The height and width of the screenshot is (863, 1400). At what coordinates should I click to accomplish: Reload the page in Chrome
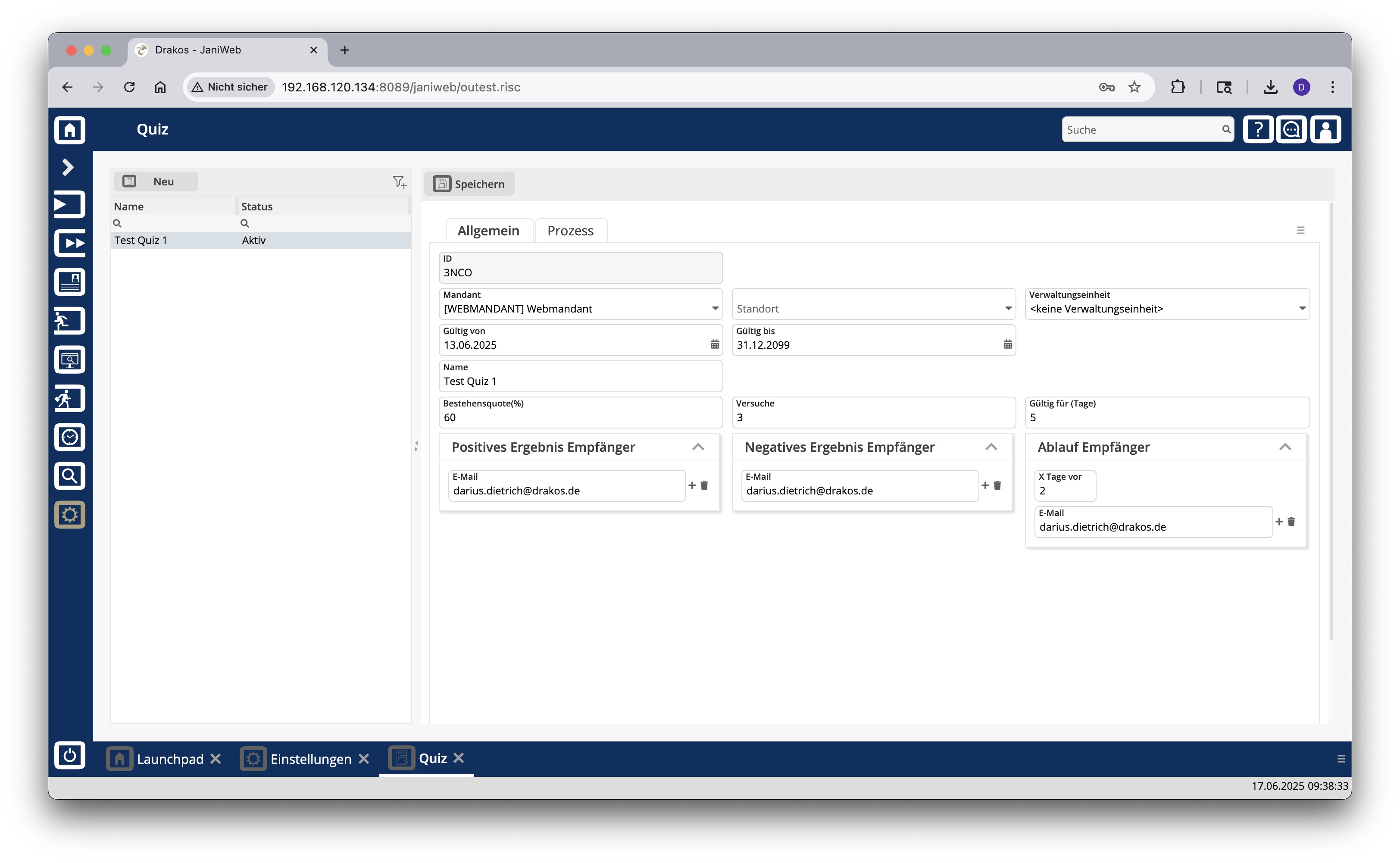(x=130, y=88)
